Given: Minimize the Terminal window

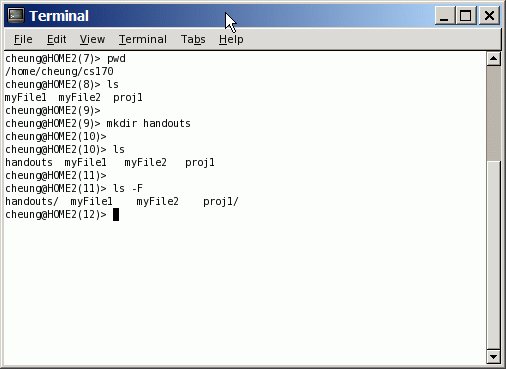Looking at the screenshot, I should point(445,16).
